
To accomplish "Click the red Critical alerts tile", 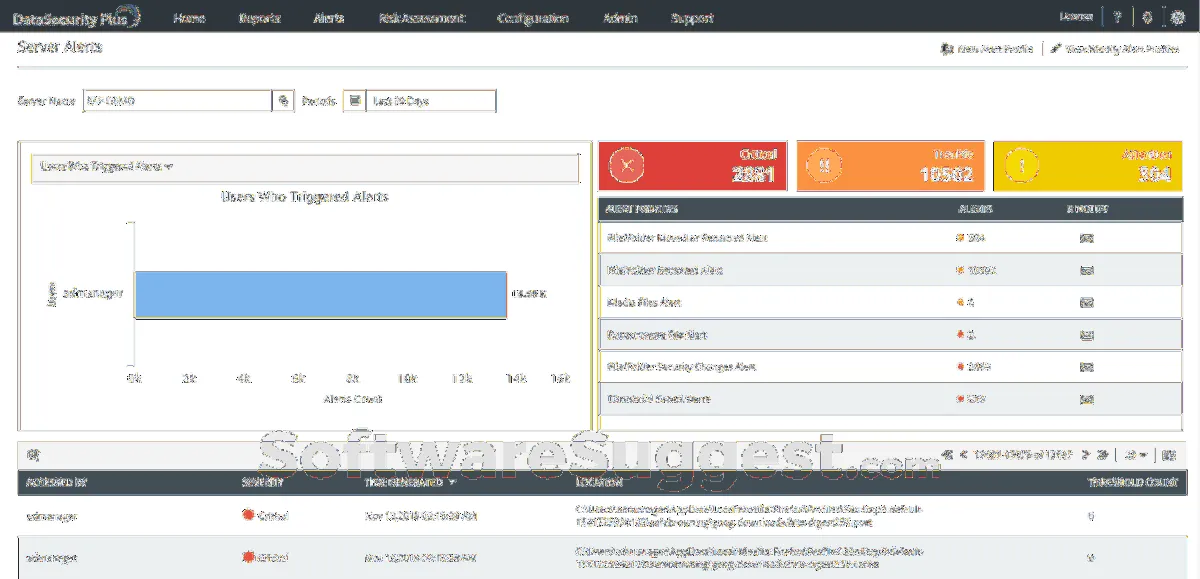I will (691, 165).
